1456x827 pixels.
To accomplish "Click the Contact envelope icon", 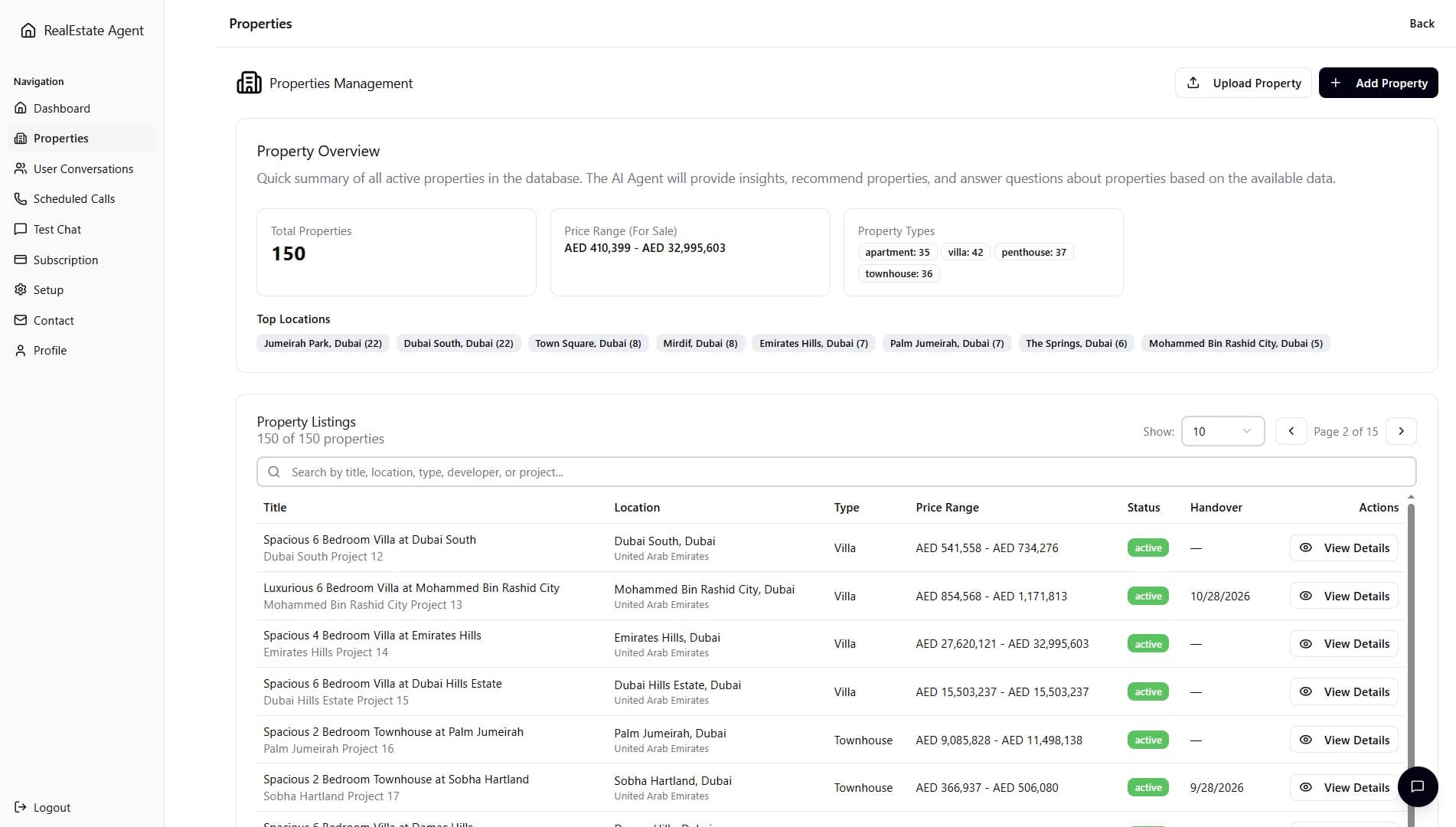I will tap(21, 320).
